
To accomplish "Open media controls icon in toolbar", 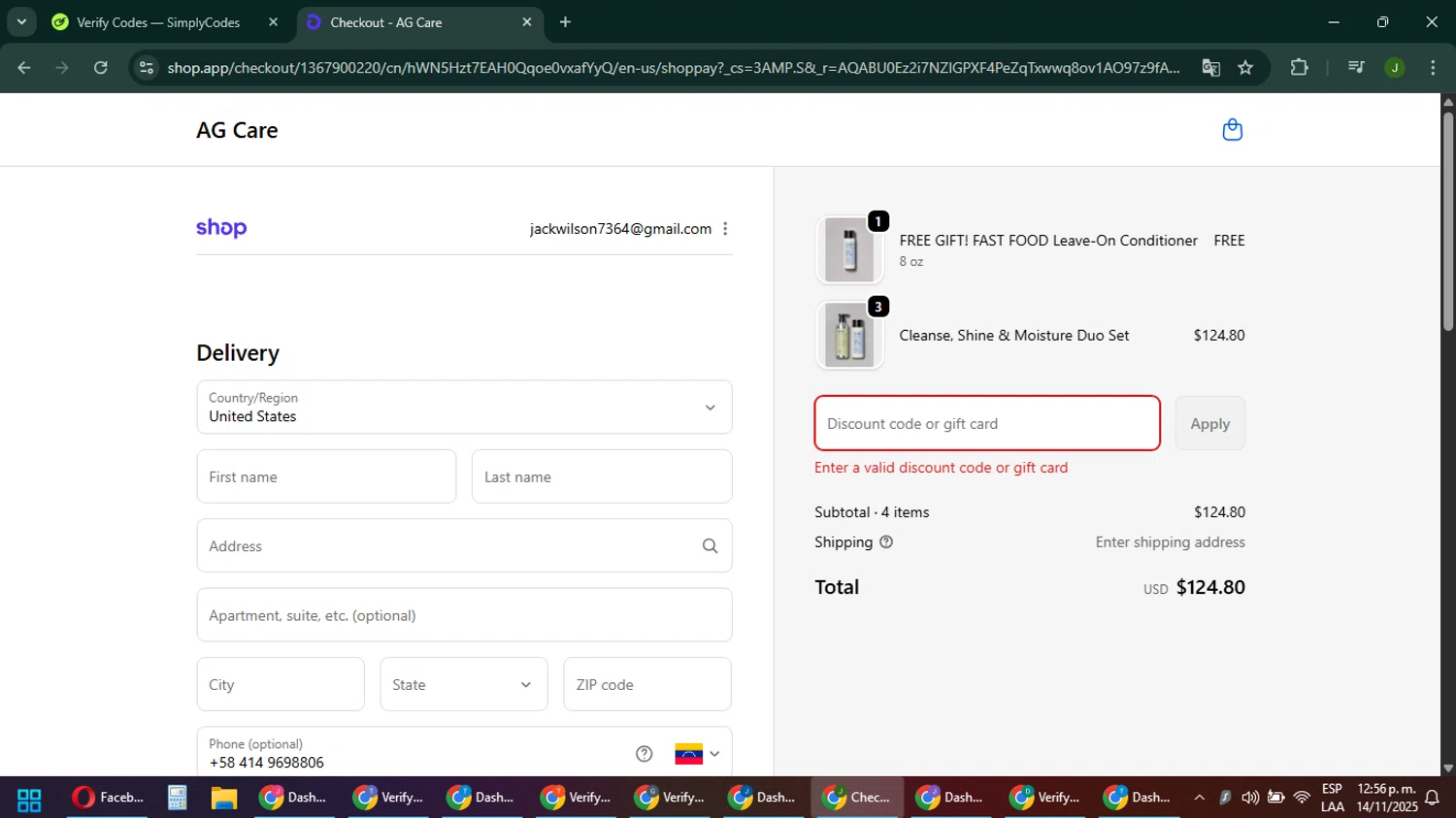I will click(x=1356, y=67).
